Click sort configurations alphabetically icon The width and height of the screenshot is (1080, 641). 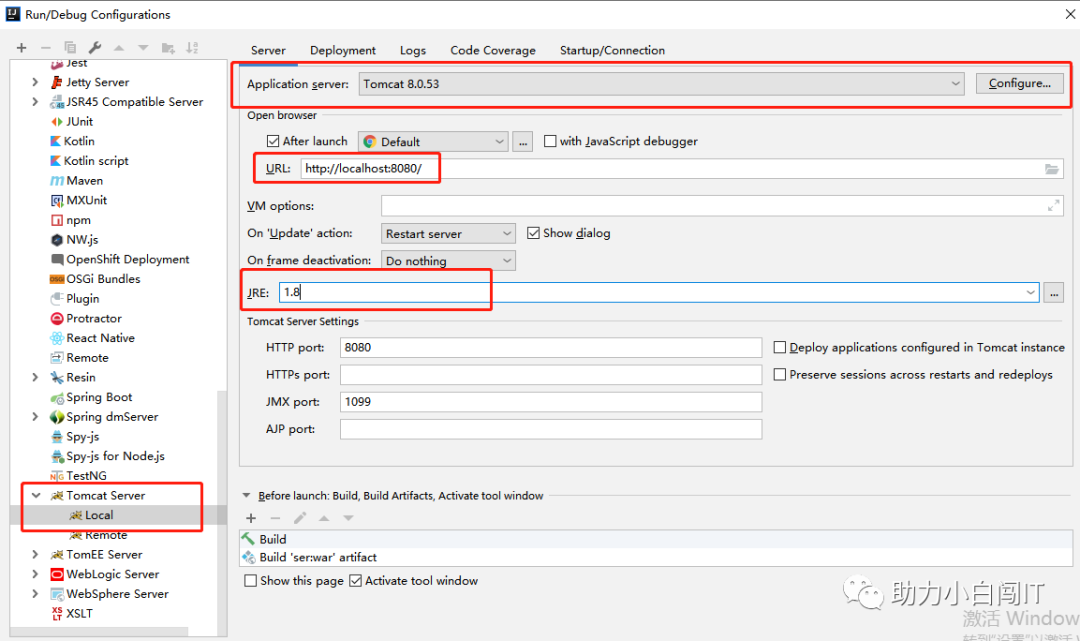[192, 48]
